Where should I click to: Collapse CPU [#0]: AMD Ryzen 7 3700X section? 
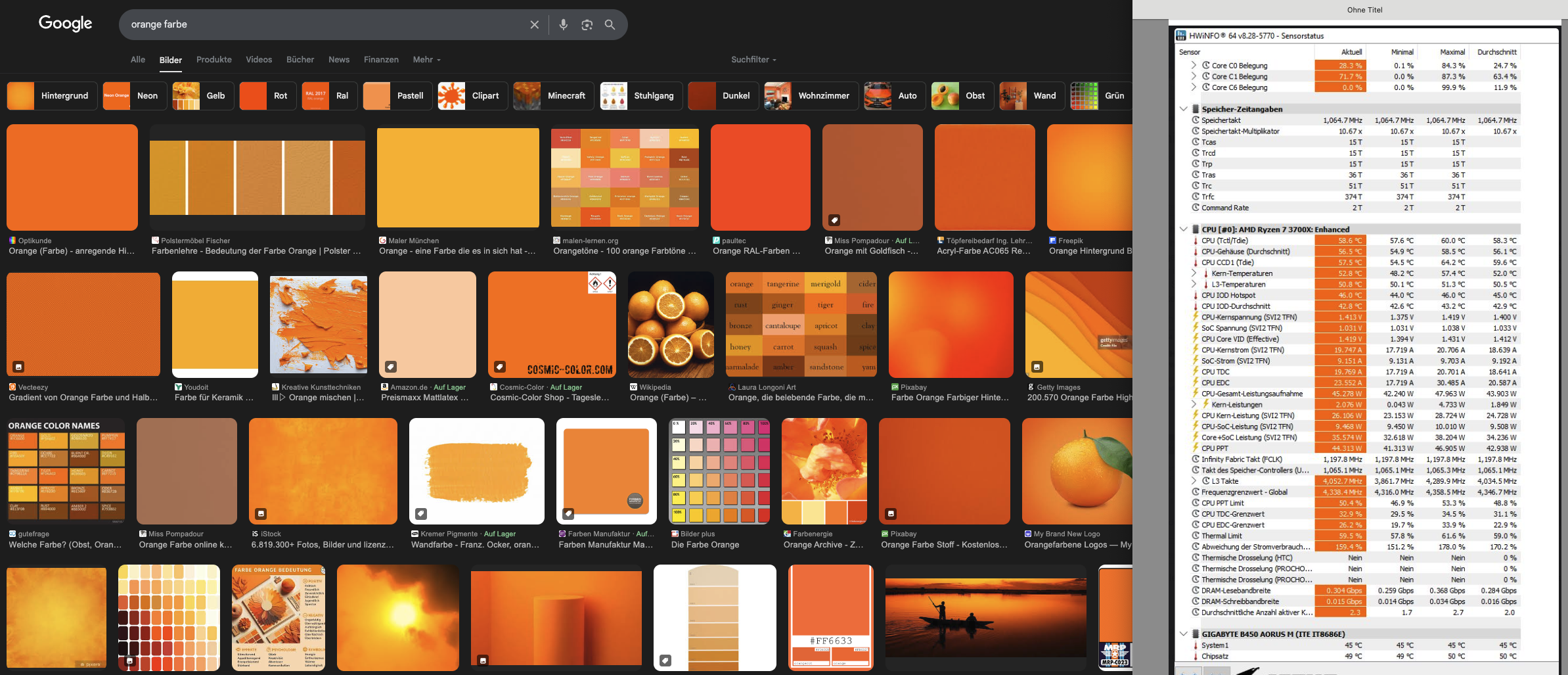[x=1184, y=229]
